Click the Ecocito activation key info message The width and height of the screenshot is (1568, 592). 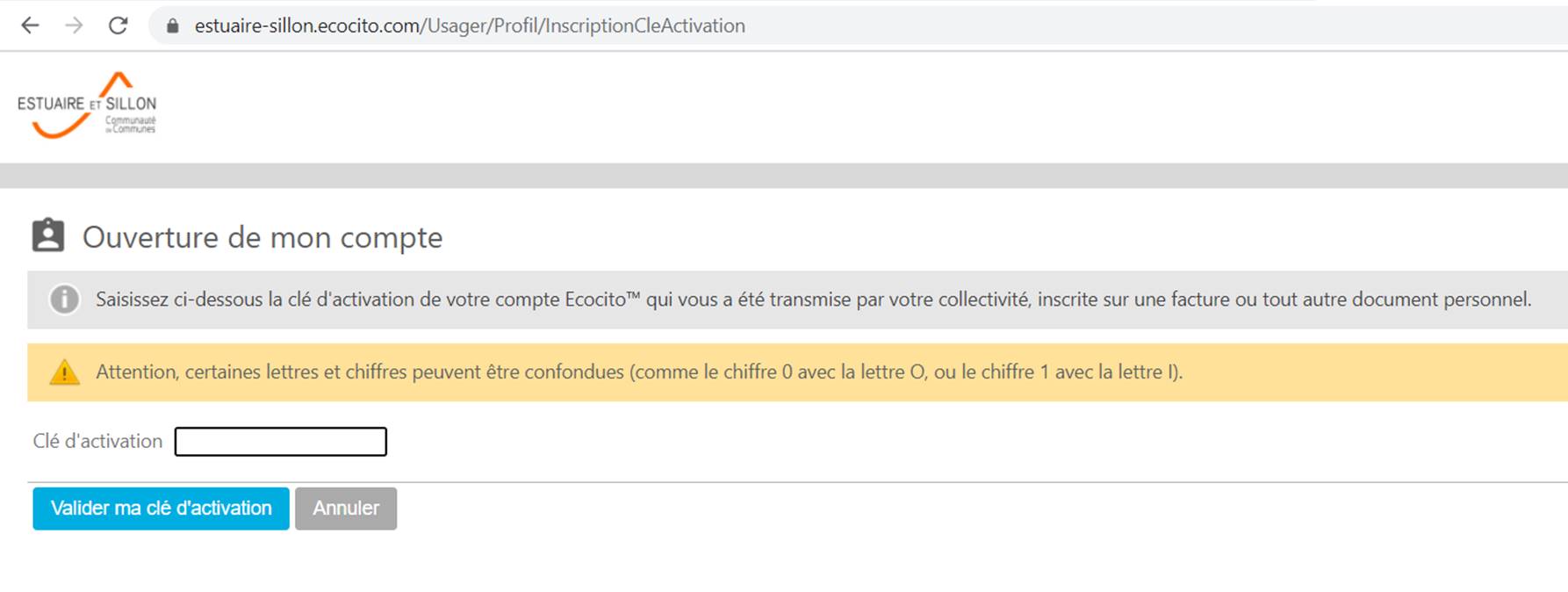(813, 300)
